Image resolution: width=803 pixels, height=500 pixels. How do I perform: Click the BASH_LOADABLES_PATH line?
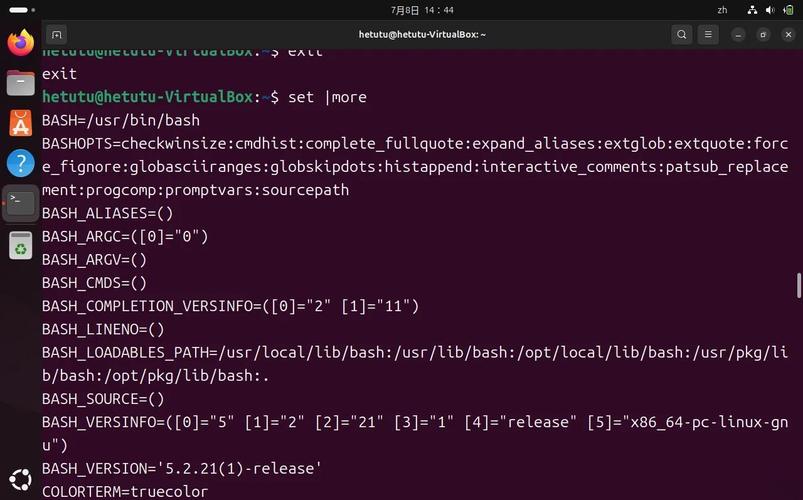[415, 364]
